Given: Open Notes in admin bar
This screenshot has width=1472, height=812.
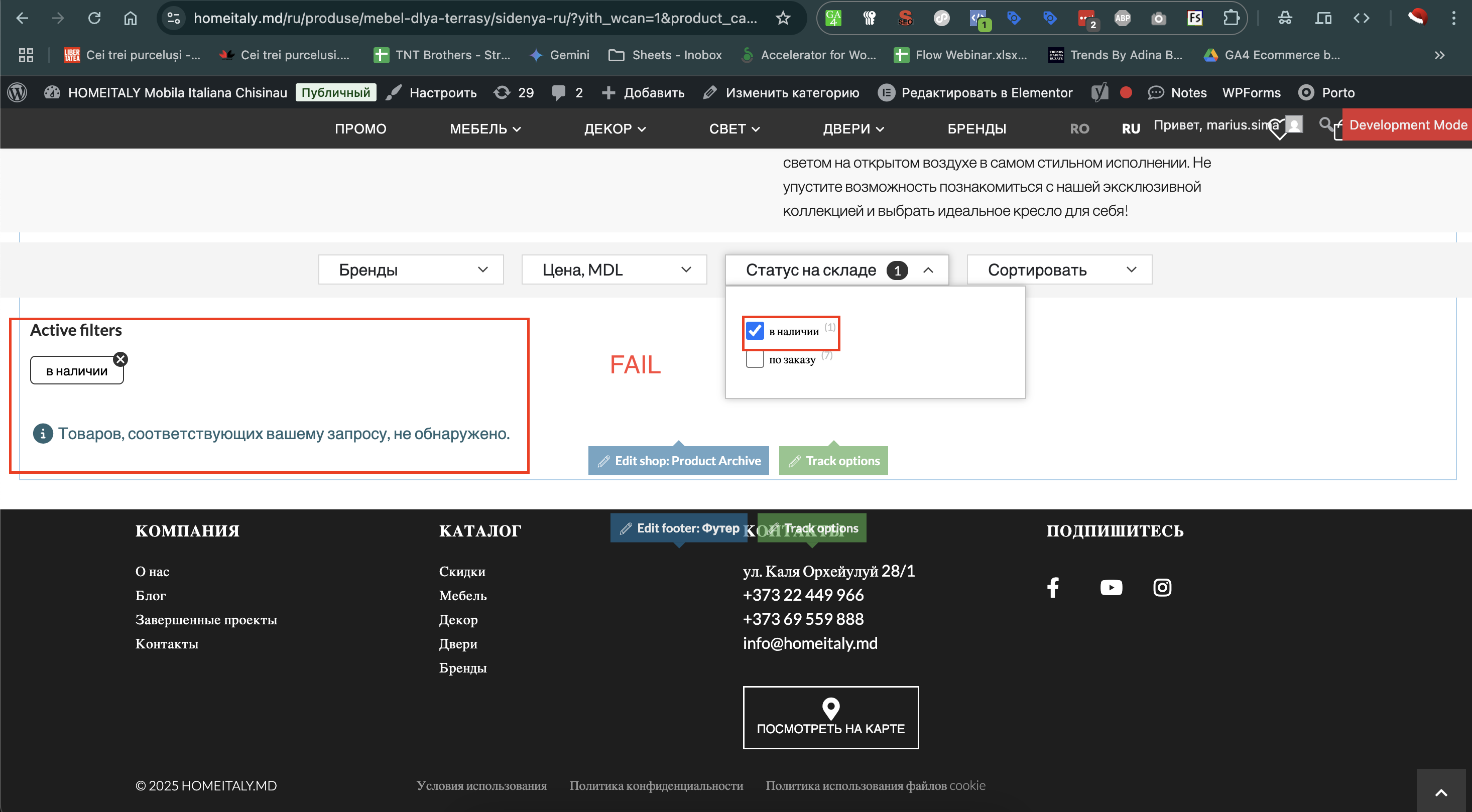Looking at the screenshot, I should click(1178, 92).
